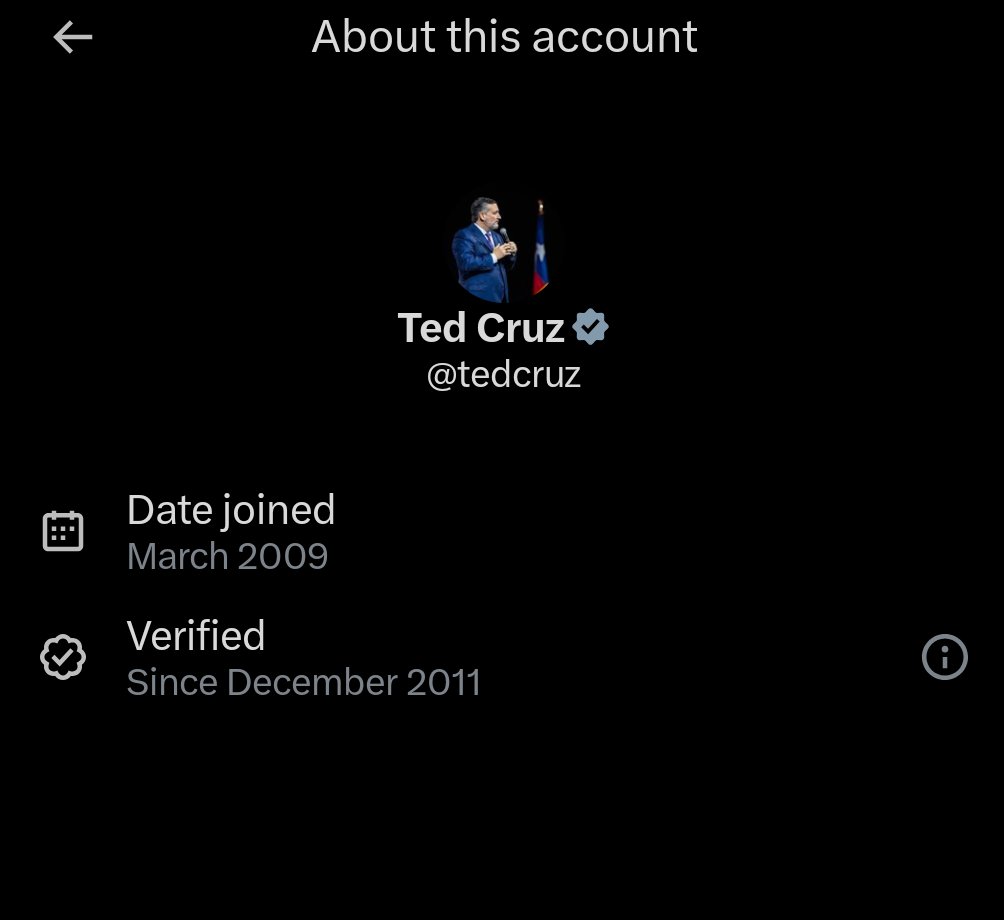The height and width of the screenshot is (920, 1004).
Task: Select the calendar icon next to Date joined
Action: (63, 529)
